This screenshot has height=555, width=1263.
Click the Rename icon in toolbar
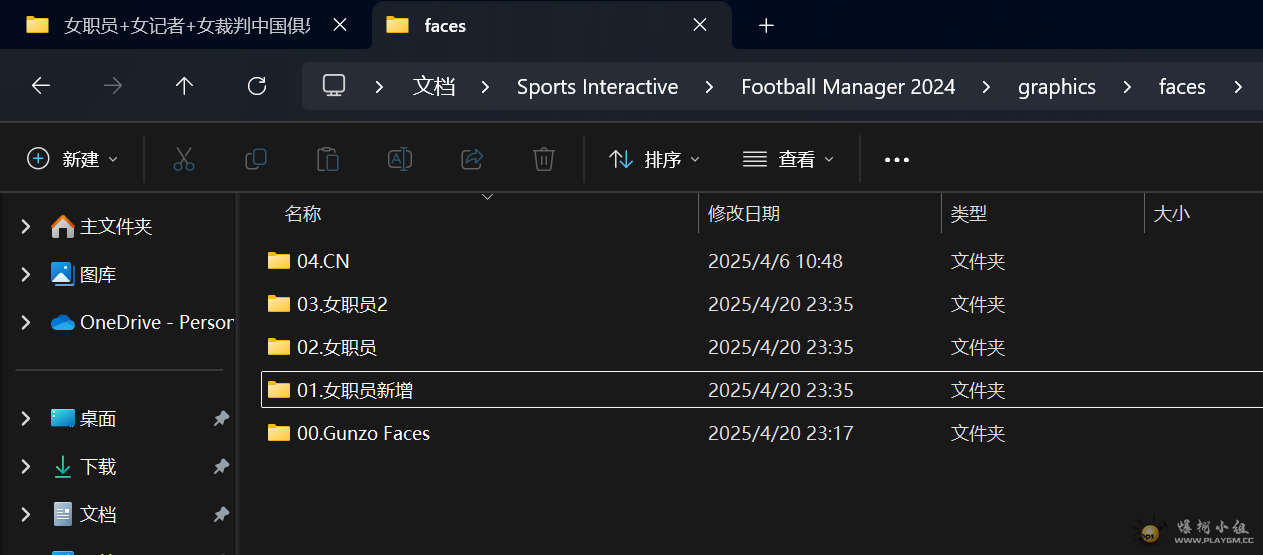click(400, 159)
